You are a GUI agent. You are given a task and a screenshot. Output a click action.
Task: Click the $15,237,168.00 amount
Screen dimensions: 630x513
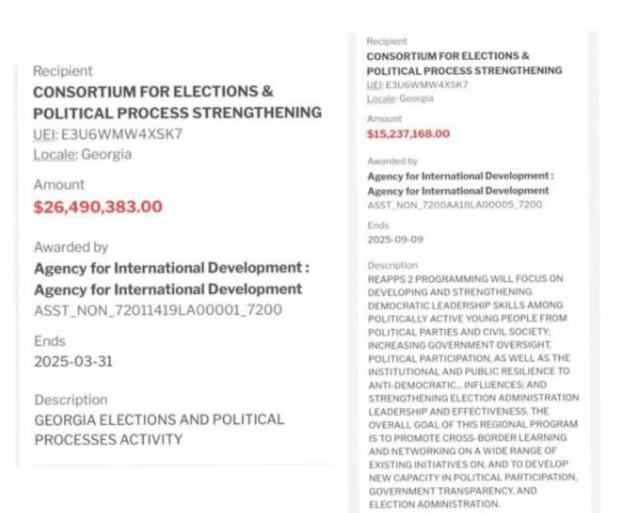click(x=408, y=133)
